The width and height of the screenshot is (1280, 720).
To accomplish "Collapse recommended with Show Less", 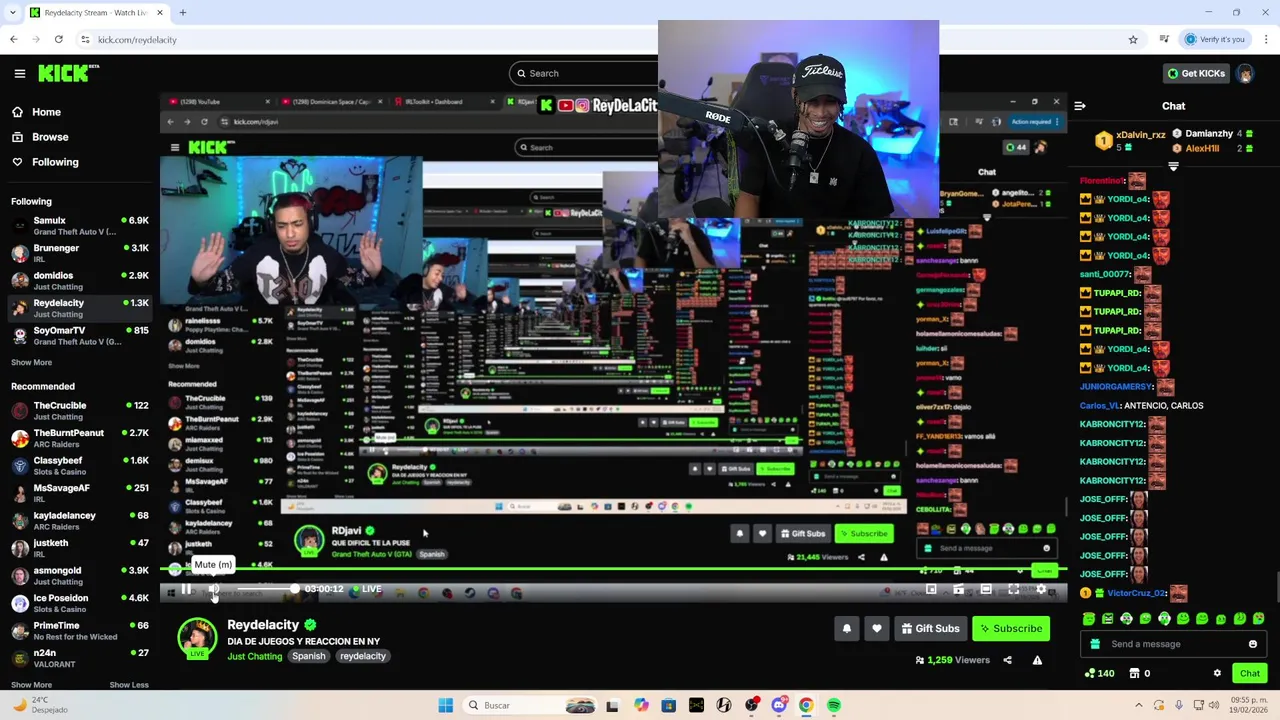I will (x=129, y=685).
